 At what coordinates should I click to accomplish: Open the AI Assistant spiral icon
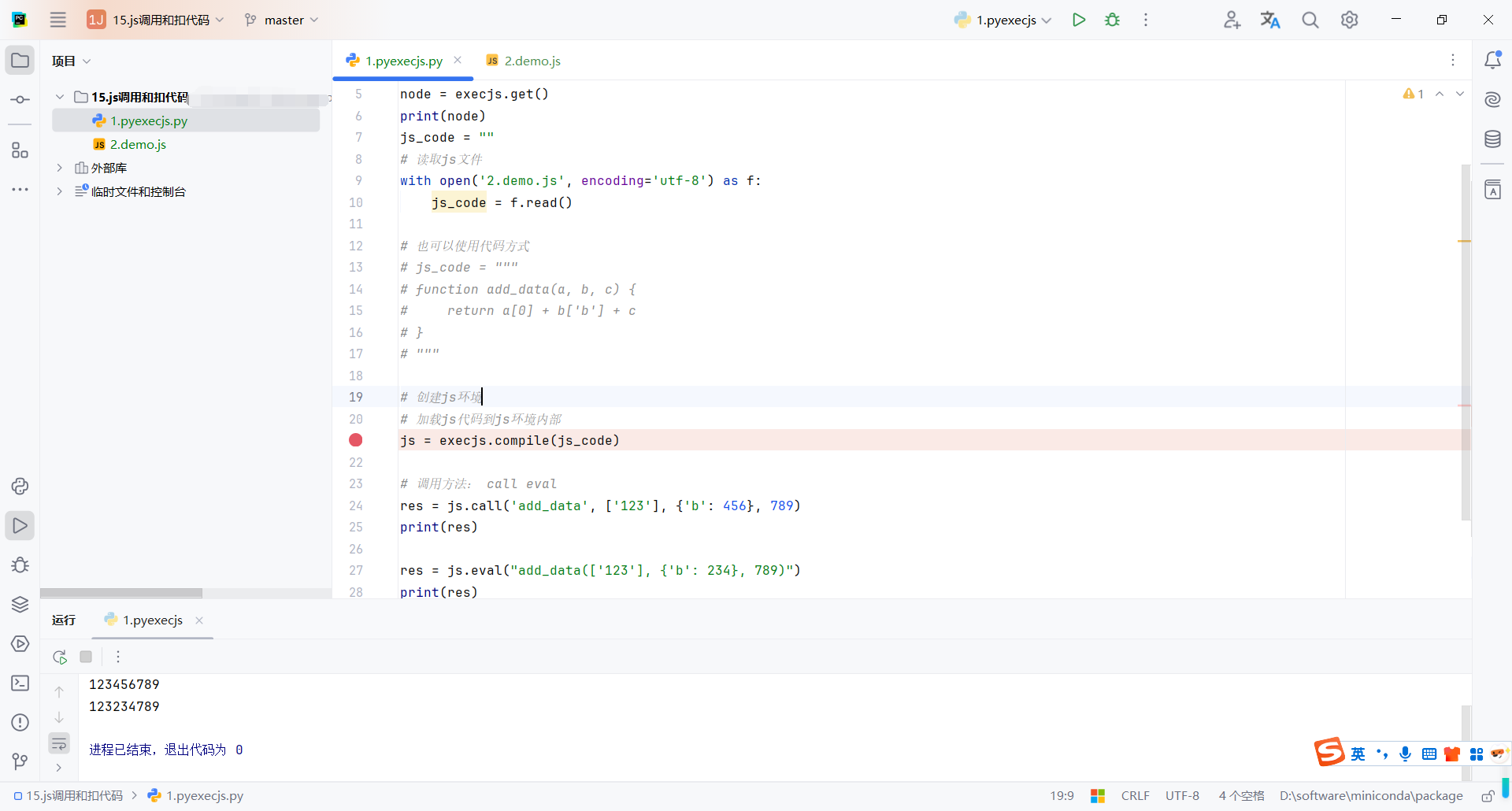(x=1492, y=100)
